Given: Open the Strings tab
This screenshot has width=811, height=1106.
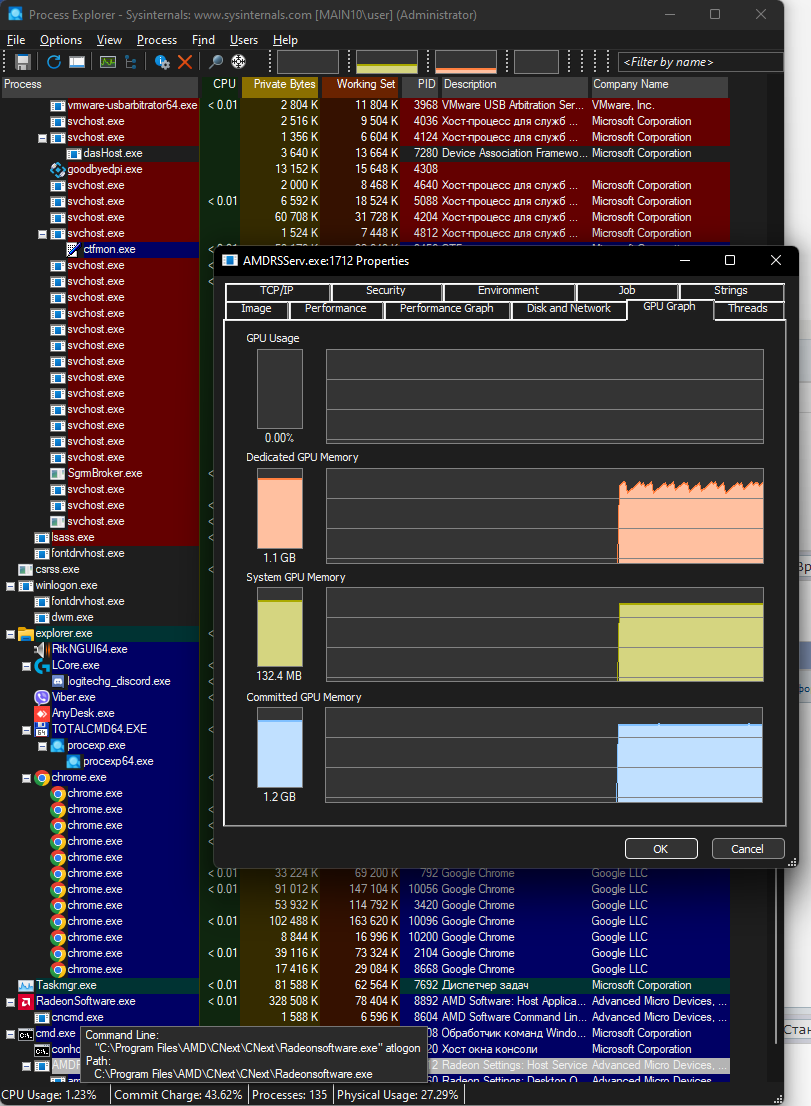Looking at the screenshot, I should pos(731,291).
